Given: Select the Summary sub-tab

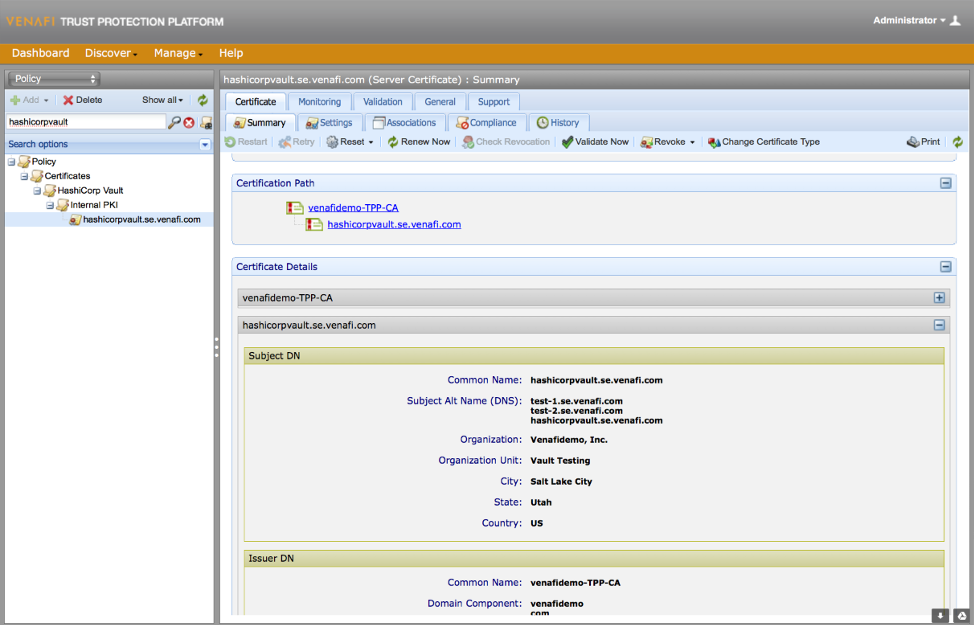Looking at the screenshot, I should tap(260, 122).
